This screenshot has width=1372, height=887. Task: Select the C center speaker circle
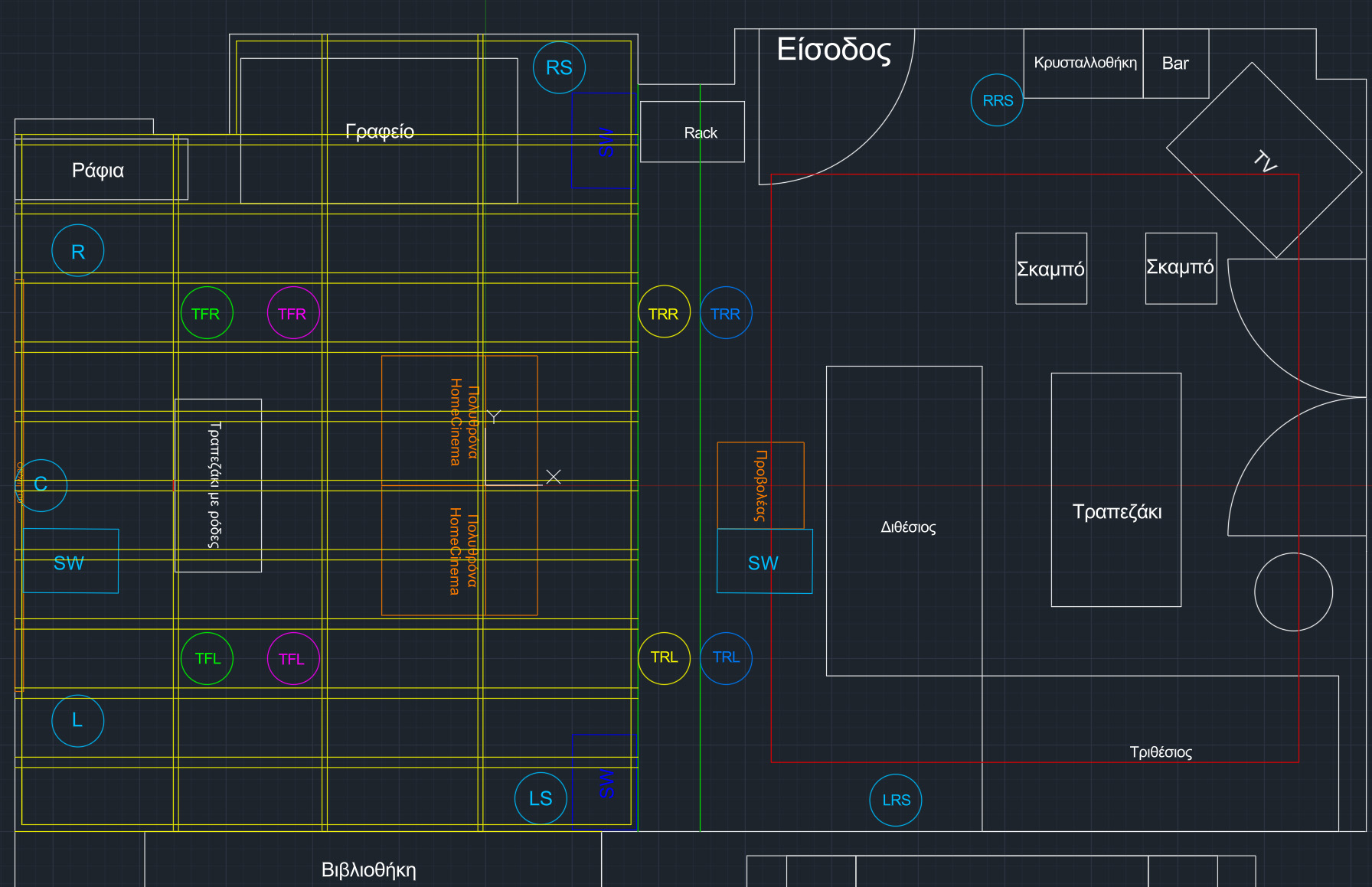point(41,484)
